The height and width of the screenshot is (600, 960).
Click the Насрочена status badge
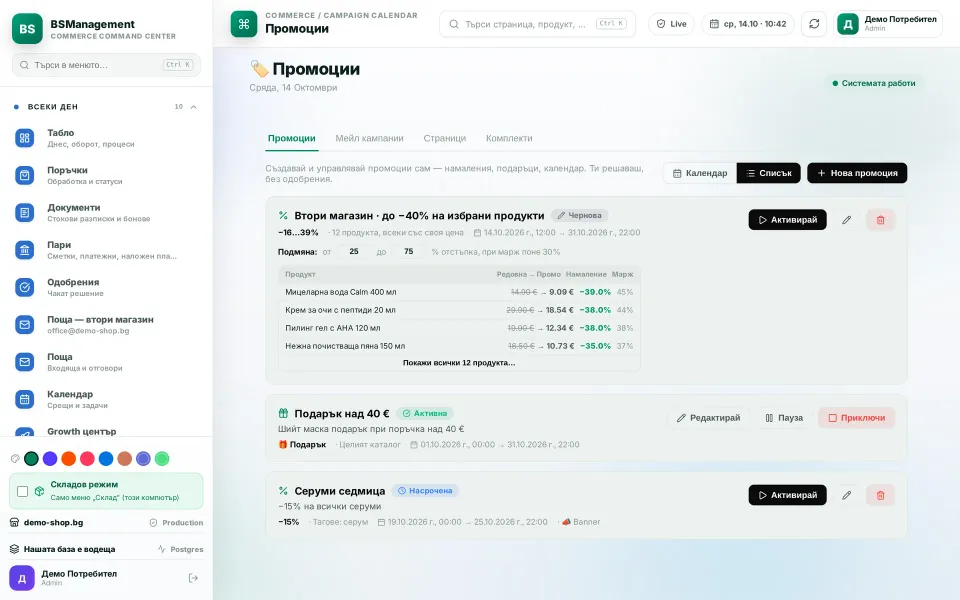pyautogui.click(x=425, y=490)
